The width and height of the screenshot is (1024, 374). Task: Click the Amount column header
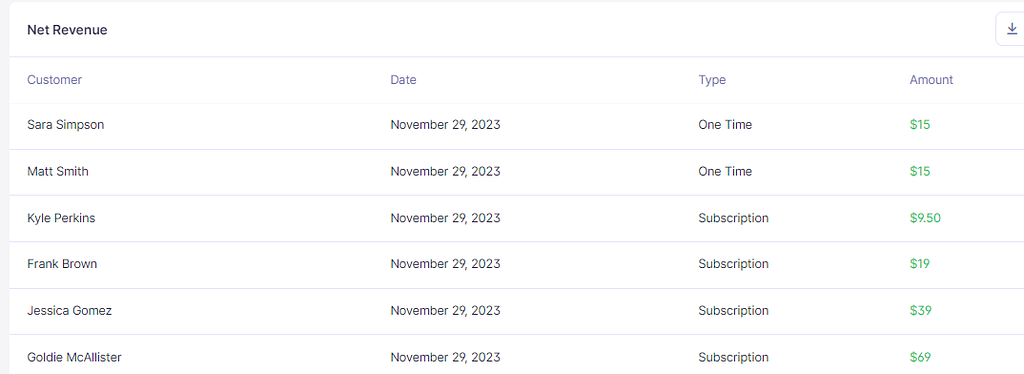point(931,80)
